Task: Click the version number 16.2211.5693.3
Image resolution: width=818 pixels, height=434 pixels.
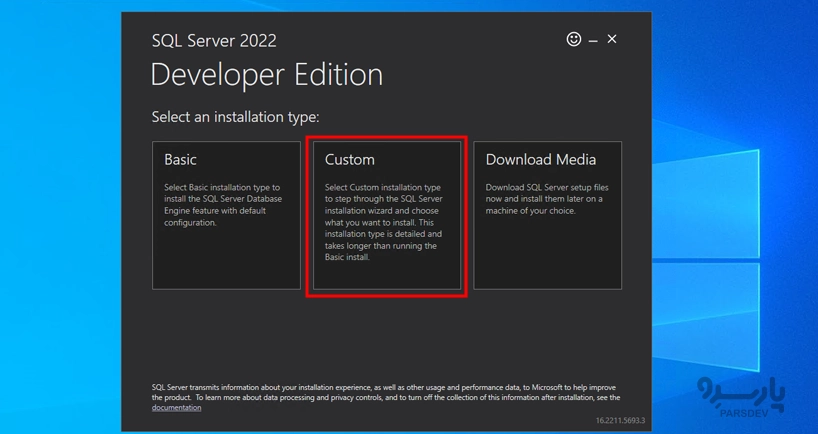Action: tap(620, 421)
